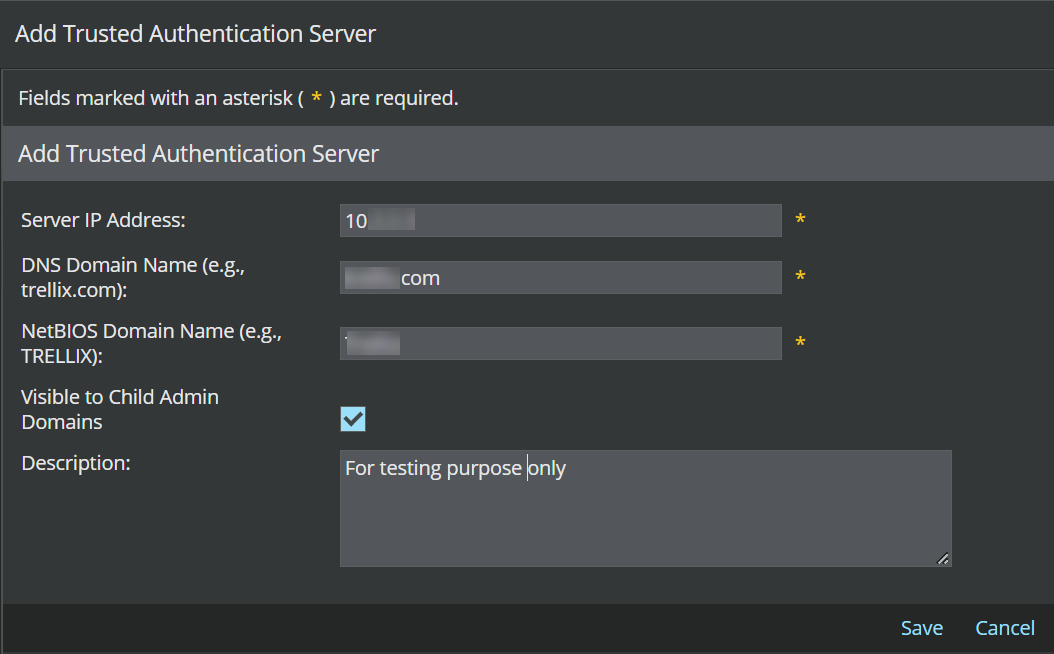Click the 'DNS Domain Name' label
1054x654 pixels.
pyautogui.click(x=133, y=278)
